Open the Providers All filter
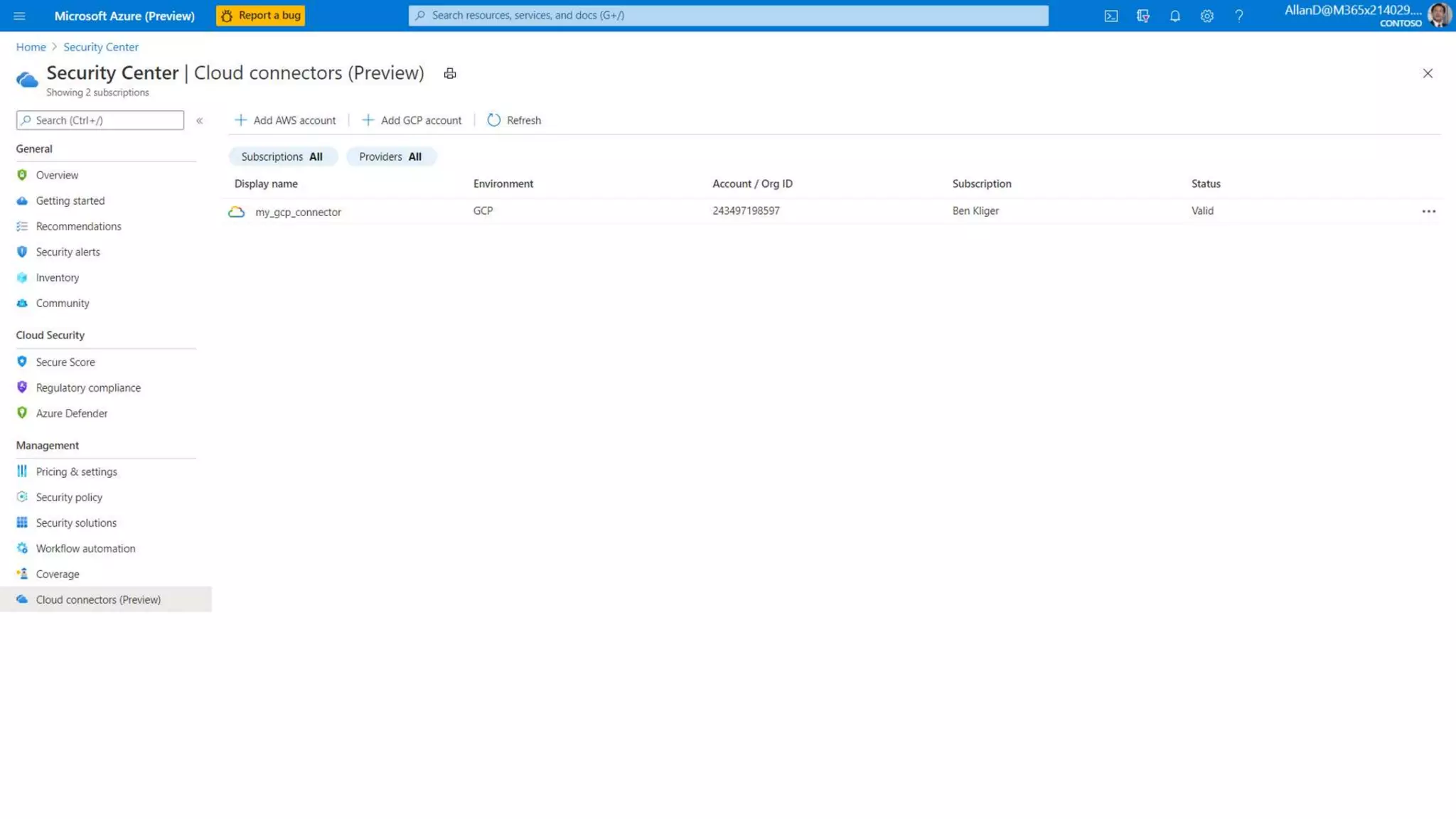This screenshot has width=1456, height=819. 390,156
